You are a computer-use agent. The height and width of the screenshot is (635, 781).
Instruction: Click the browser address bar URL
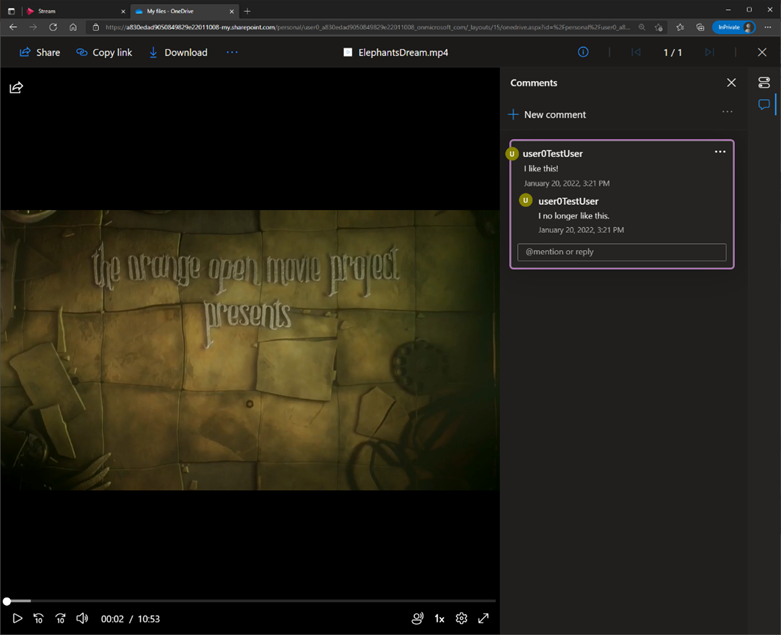click(368, 27)
